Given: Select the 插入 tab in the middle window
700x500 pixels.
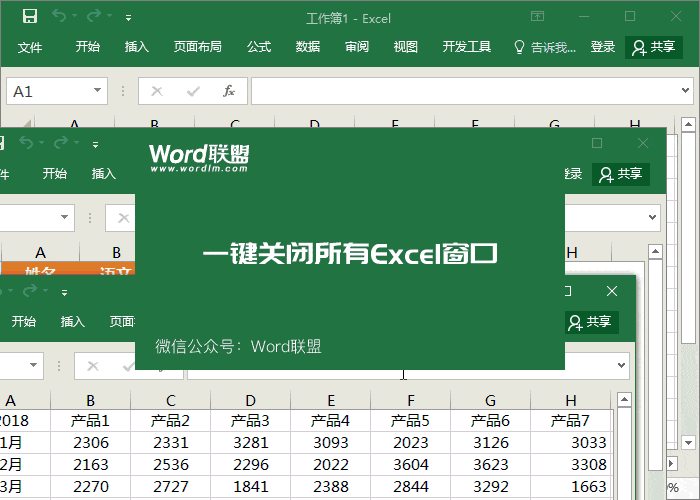Looking at the screenshot, I should [104, 173].
